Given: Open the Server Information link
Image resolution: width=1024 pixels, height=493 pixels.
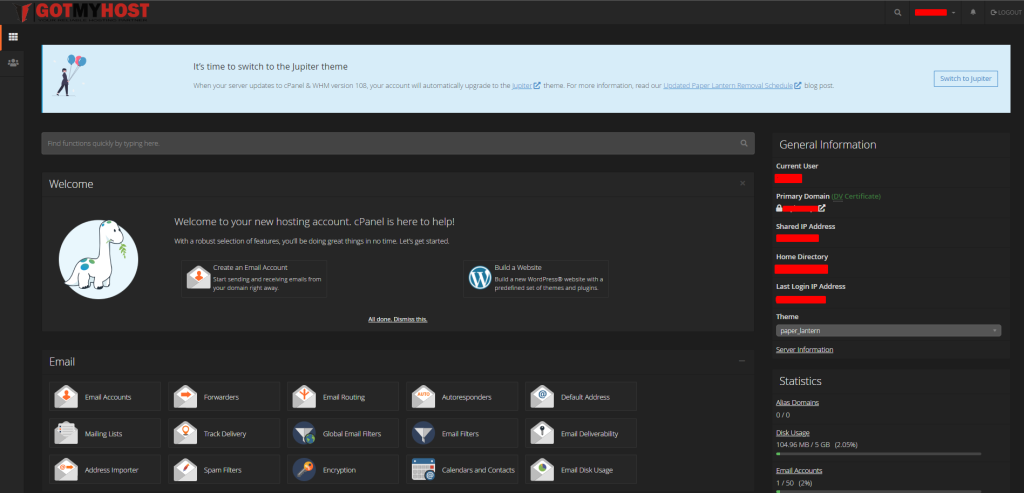Looking at the screenshot, I should click(804, 349).
